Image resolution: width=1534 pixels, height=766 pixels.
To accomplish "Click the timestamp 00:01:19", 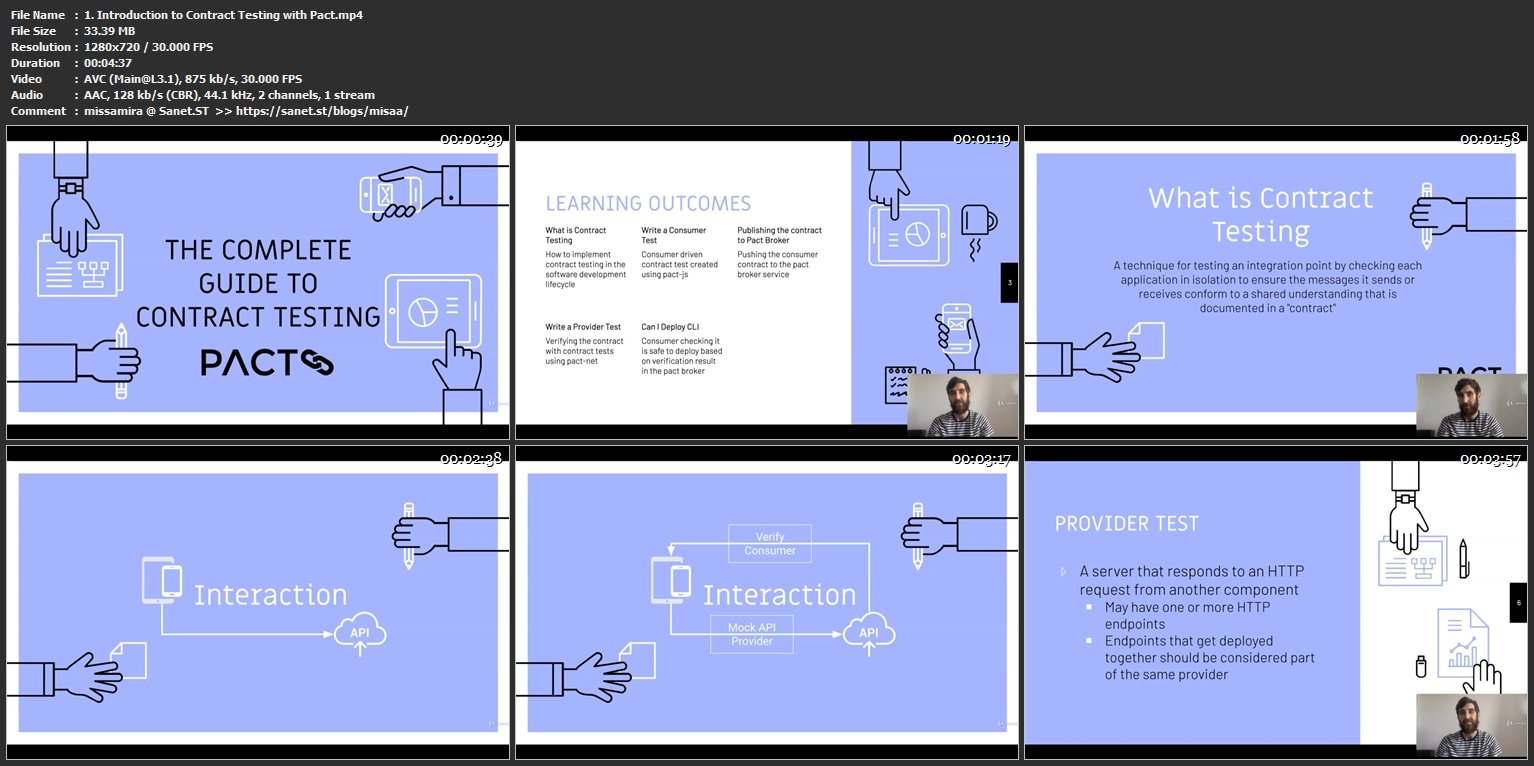I will point(982,138).
